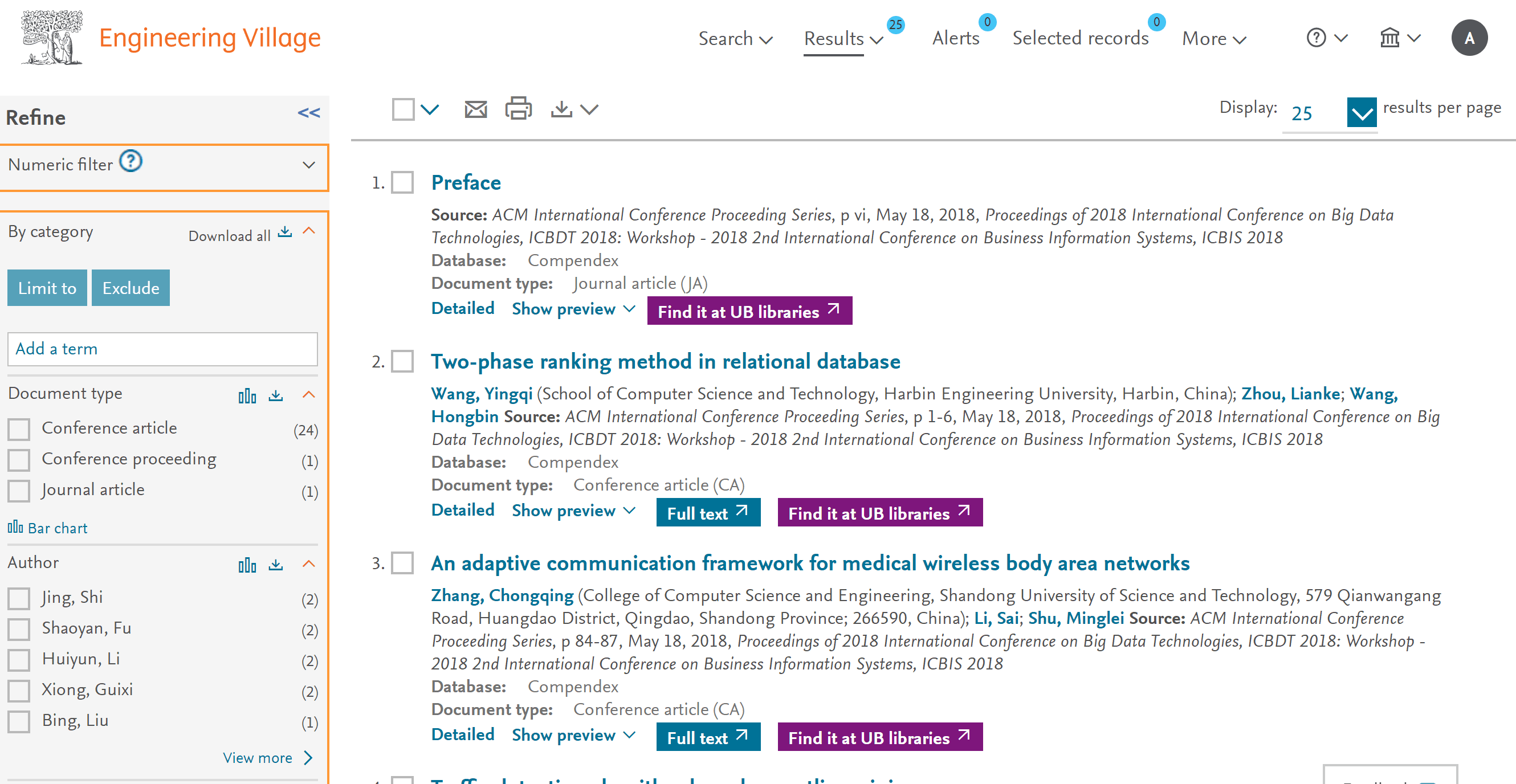
Task: Click the Limit to button
Action: point(47,288)
